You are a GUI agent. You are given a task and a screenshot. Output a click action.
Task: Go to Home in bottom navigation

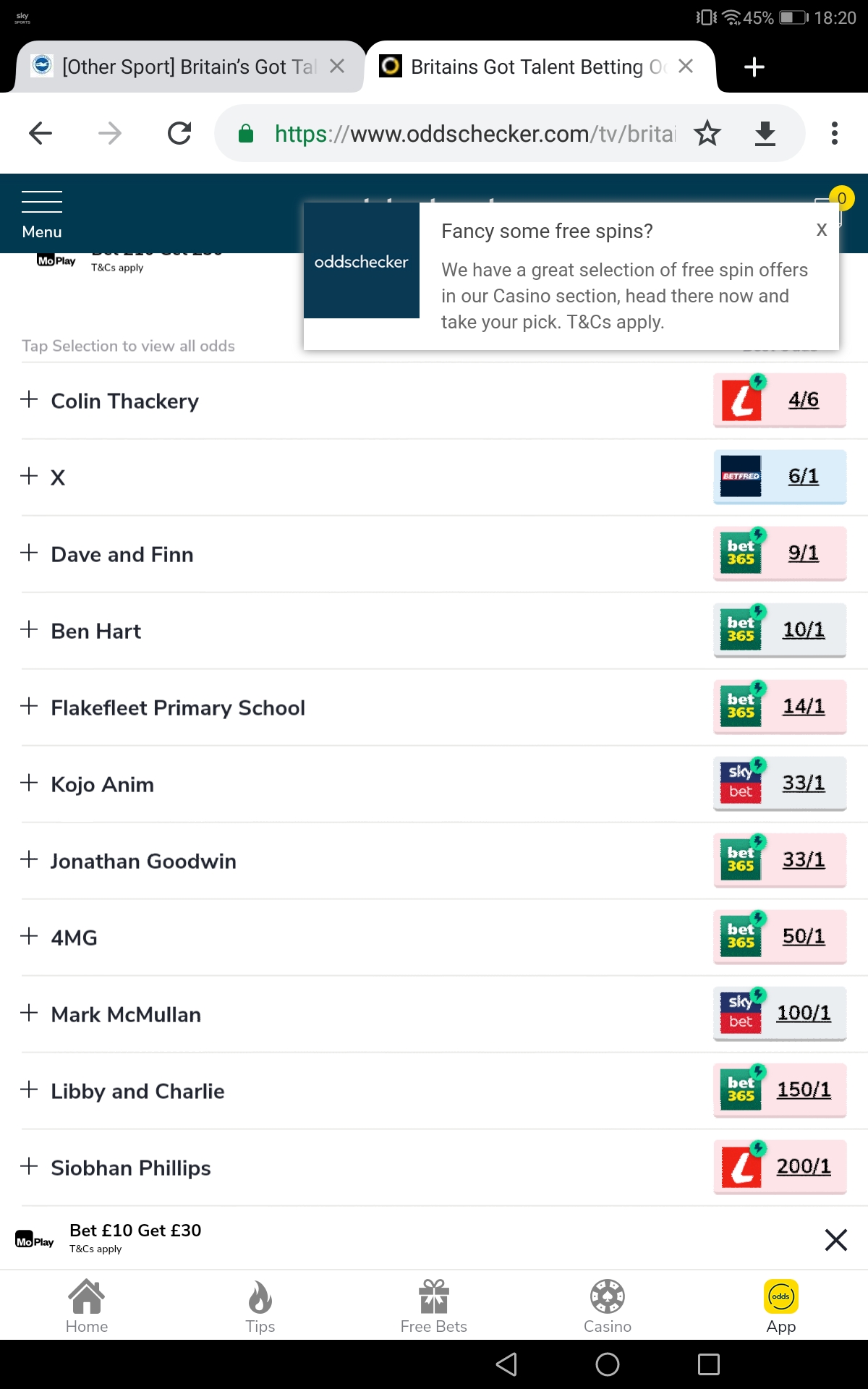click(x=87, y=1306)
